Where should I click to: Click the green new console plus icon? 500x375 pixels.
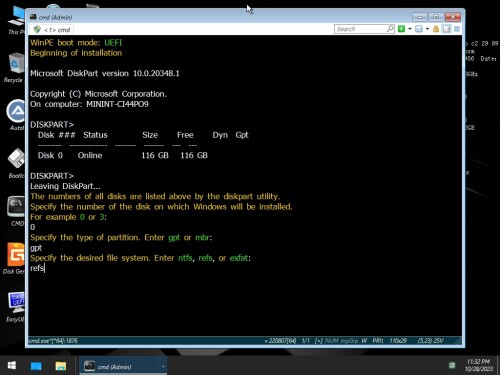401,29
